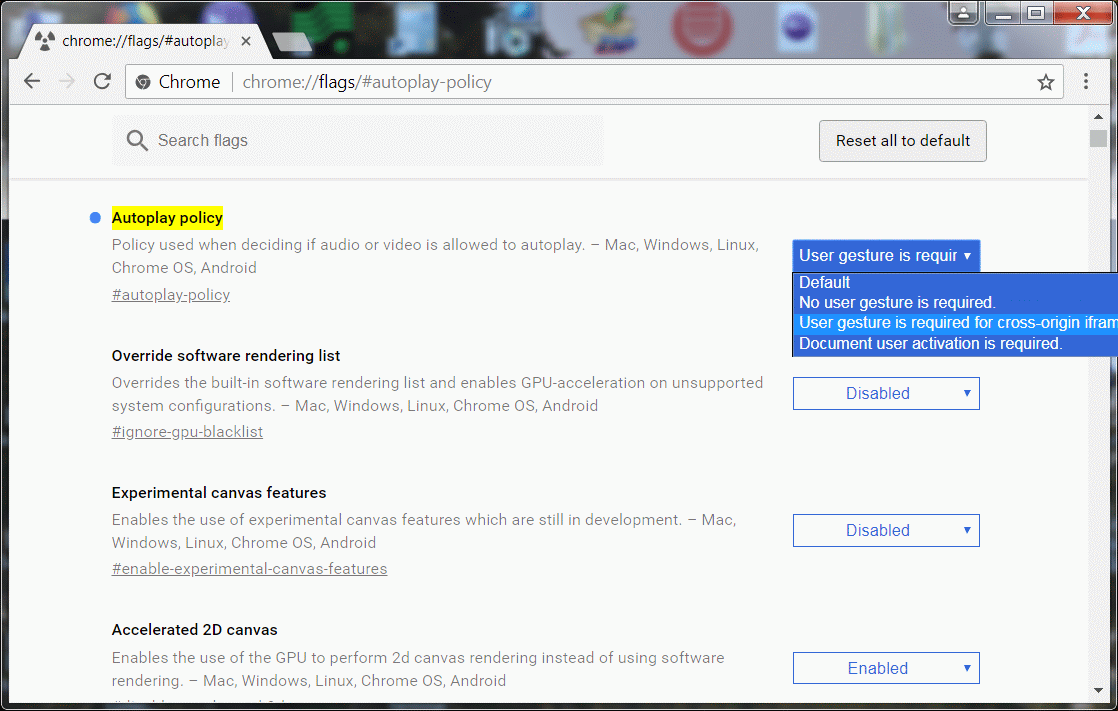Image resolution: width=1118 pixels, height=711 pixels.
Task: Click the search magnifier icon
Action: pyautogui.click(x=137, y=140)
